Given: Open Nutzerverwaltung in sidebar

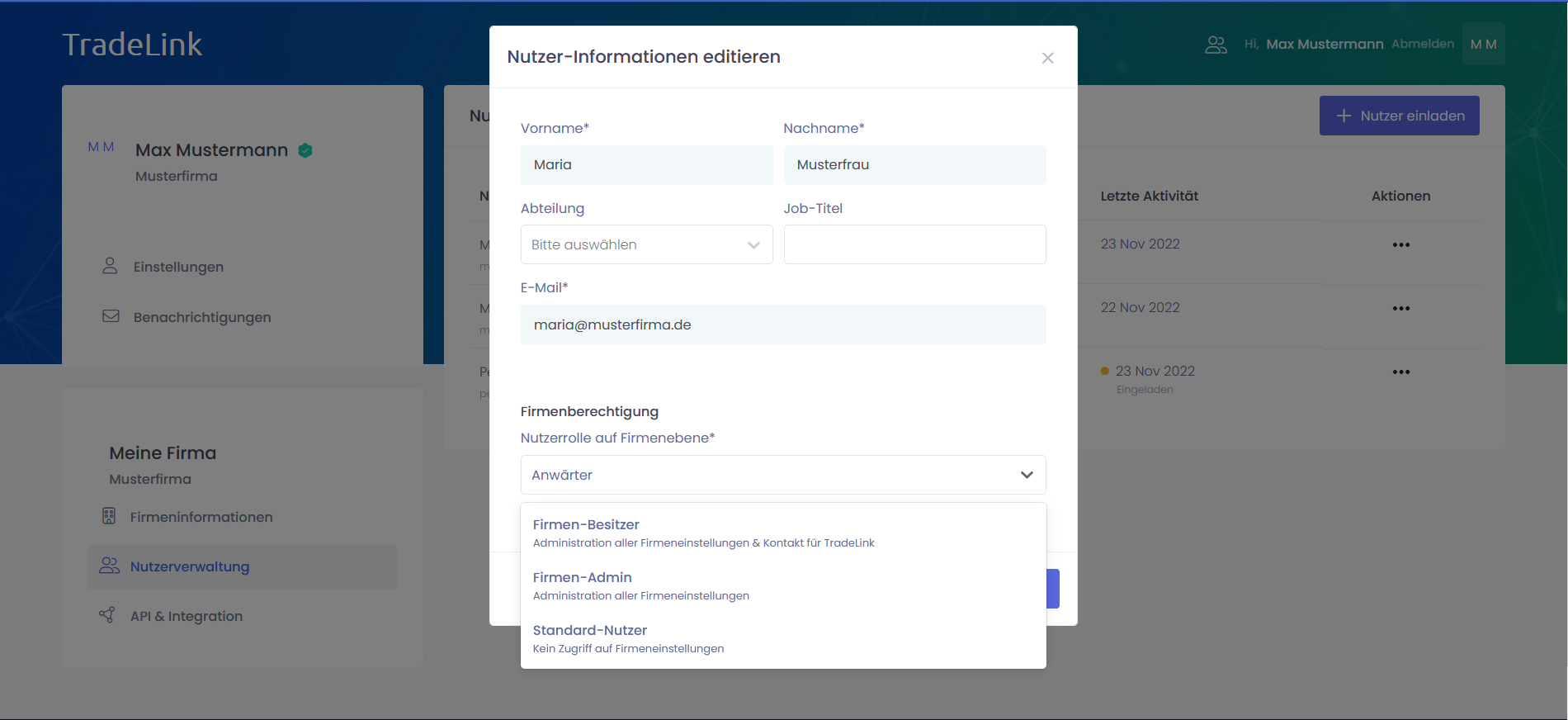Looking at the screenshot, I should click(190, 566).
